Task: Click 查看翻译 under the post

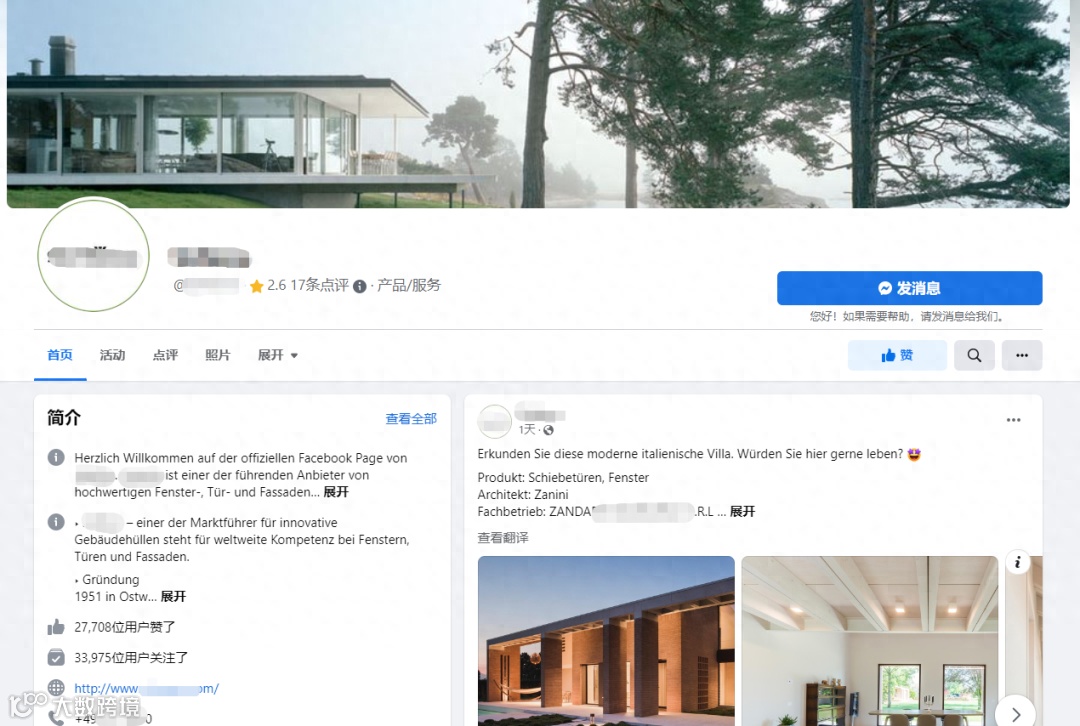Action: [x=503, y=538]
